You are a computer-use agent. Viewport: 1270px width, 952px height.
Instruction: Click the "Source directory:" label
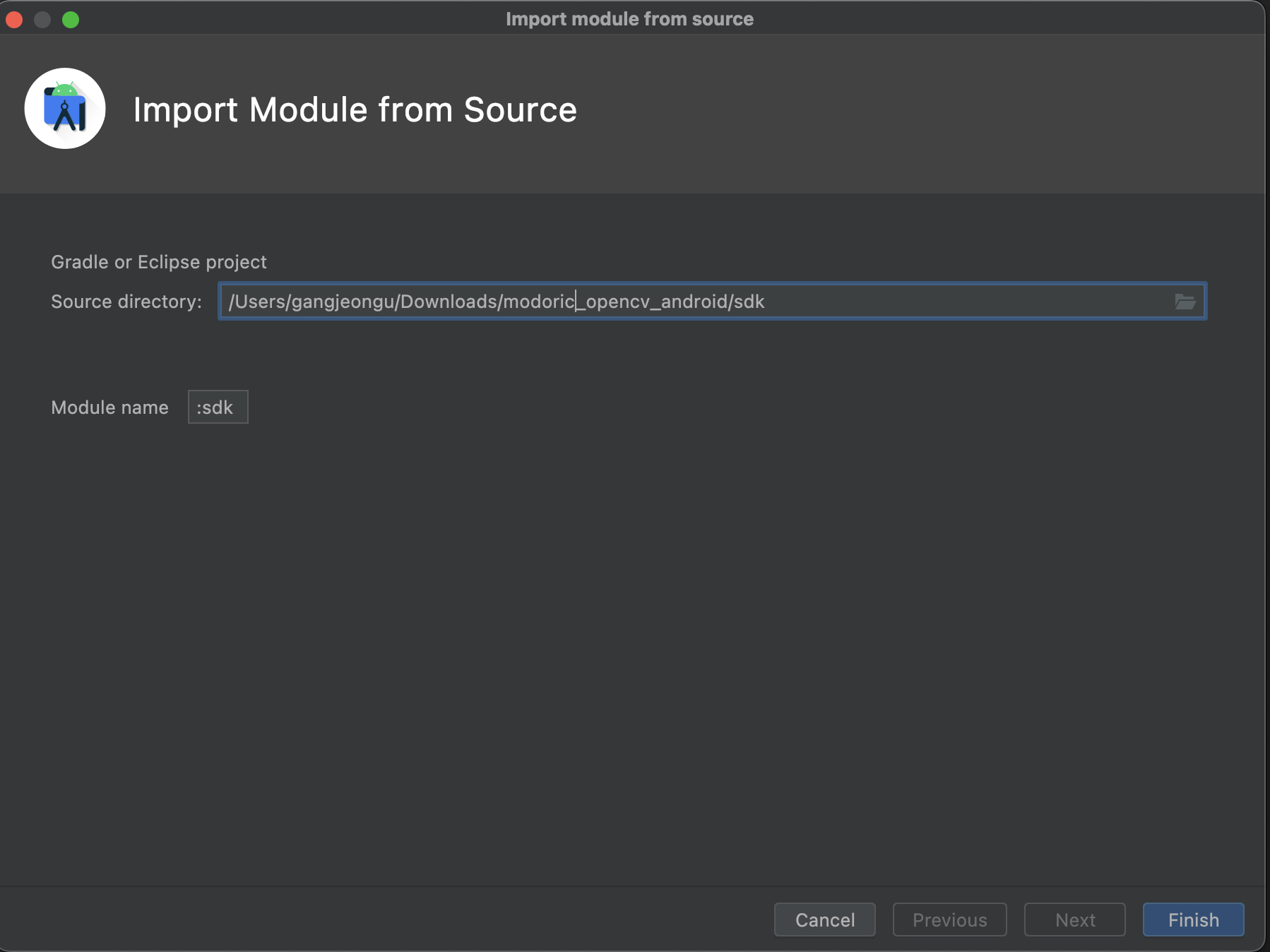coord(126,302)
